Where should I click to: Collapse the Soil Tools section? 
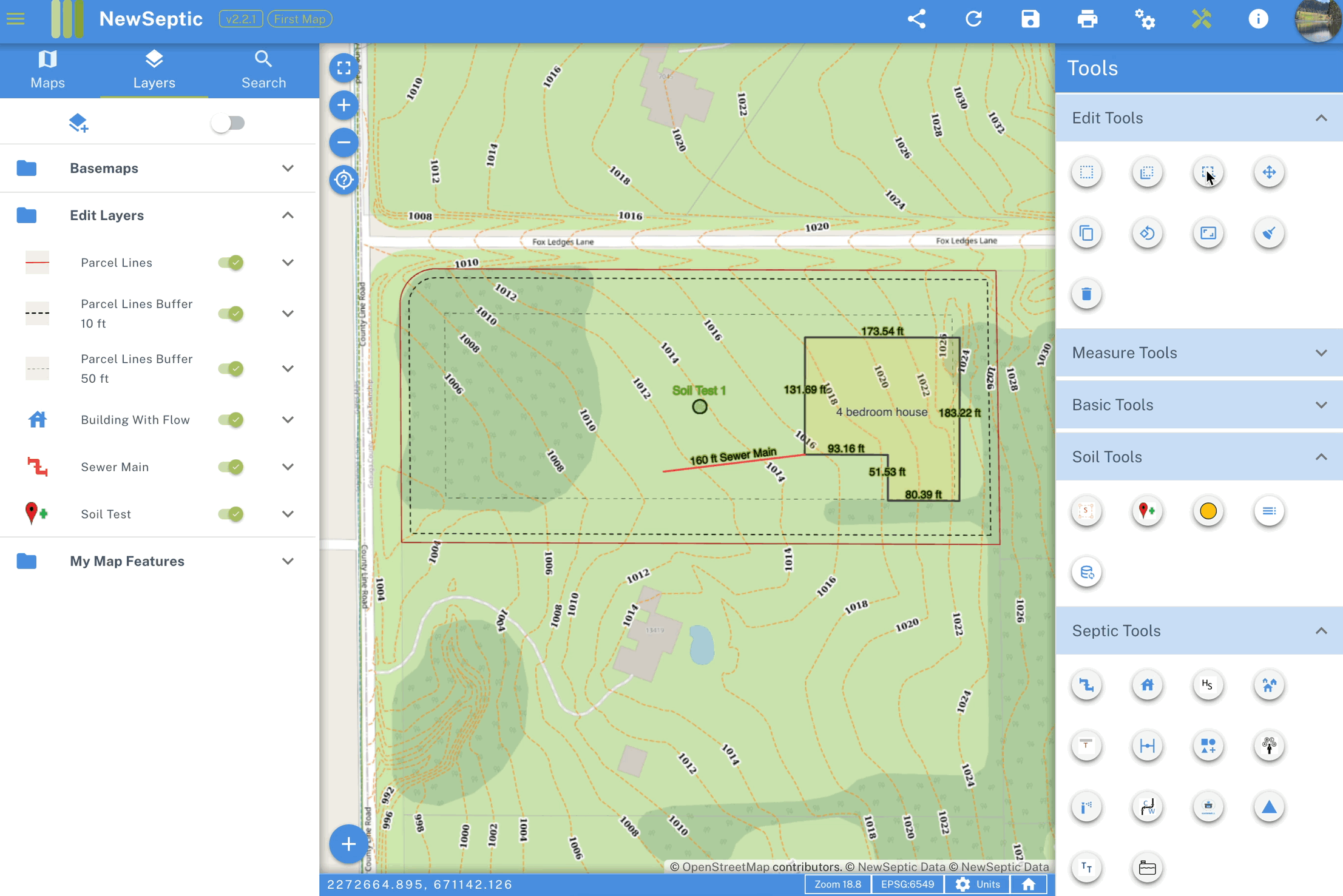coord(1199,457)
